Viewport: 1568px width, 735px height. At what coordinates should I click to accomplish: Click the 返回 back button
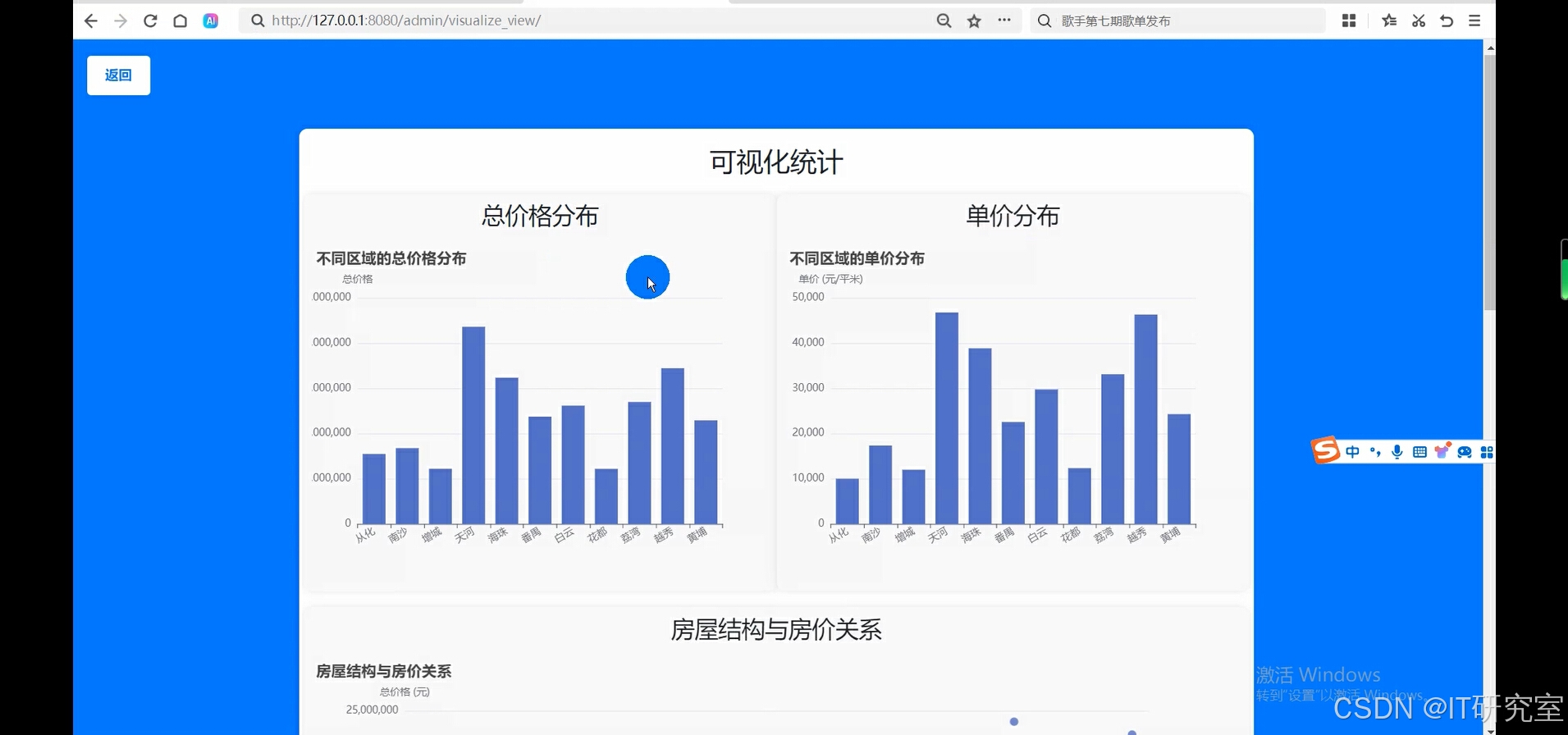pyautogui.click(x=118, y=75)
